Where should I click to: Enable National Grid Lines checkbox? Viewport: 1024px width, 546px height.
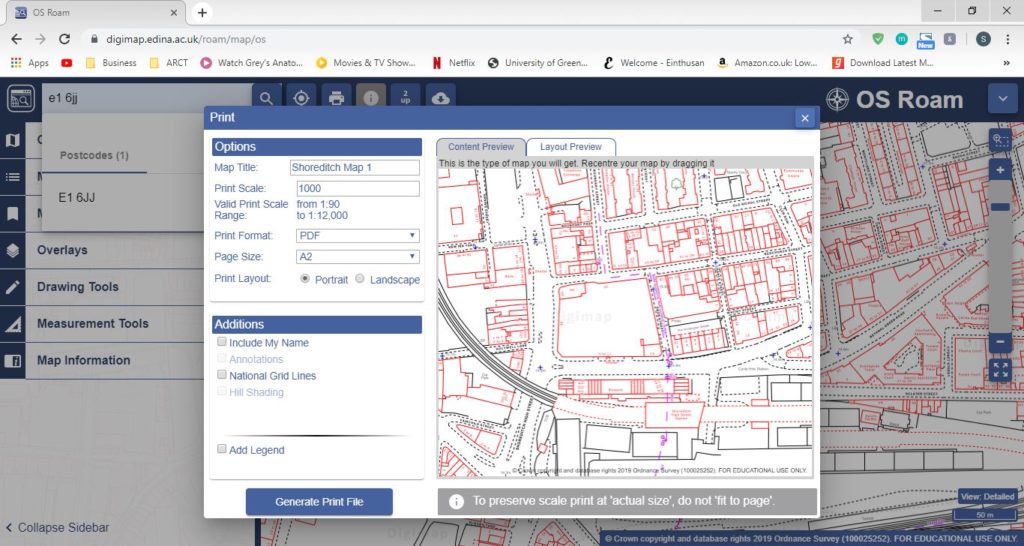pyautogui.click(x=222, y=375)
